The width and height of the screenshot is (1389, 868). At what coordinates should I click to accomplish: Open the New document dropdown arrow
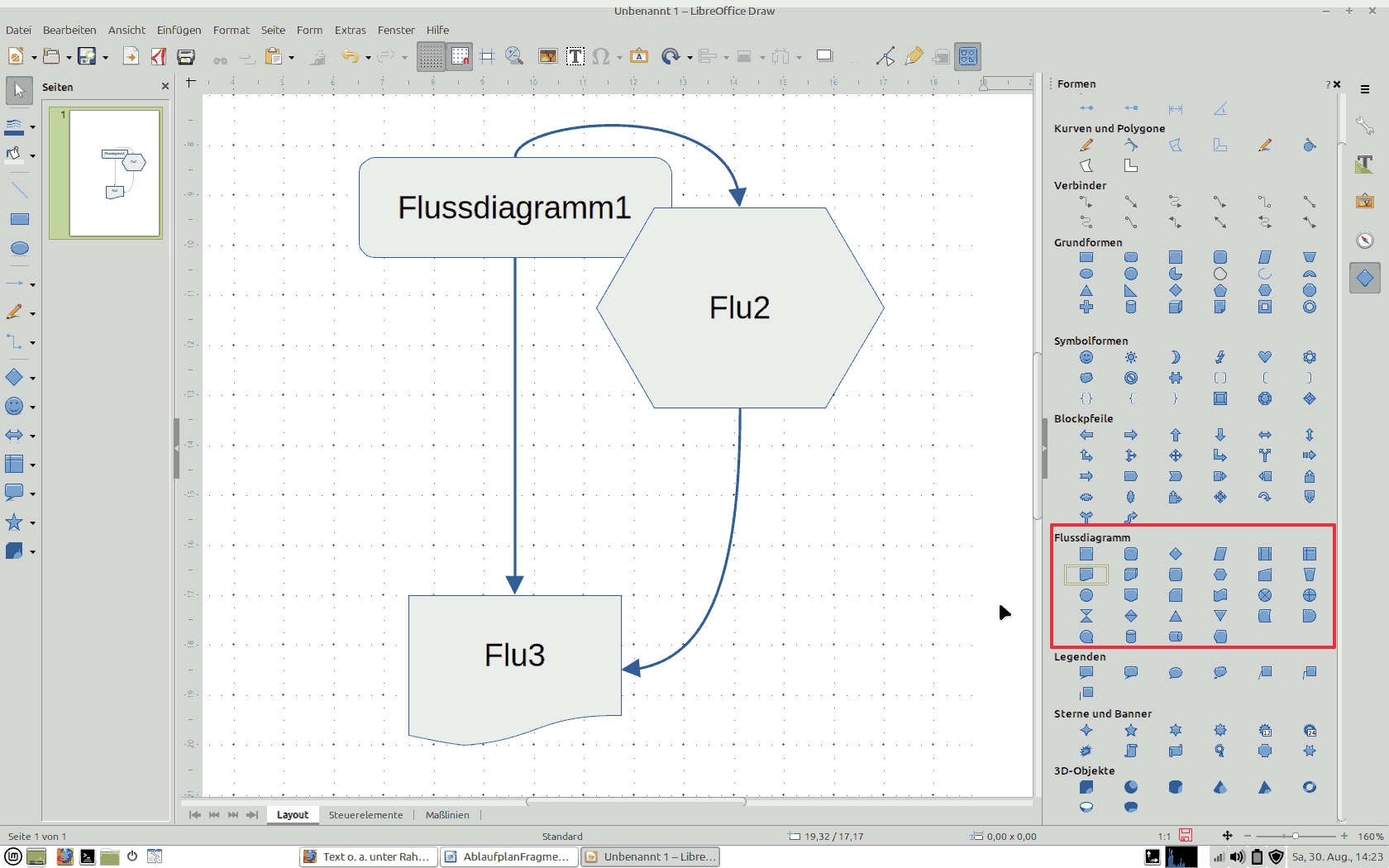(x=34, y=57)
